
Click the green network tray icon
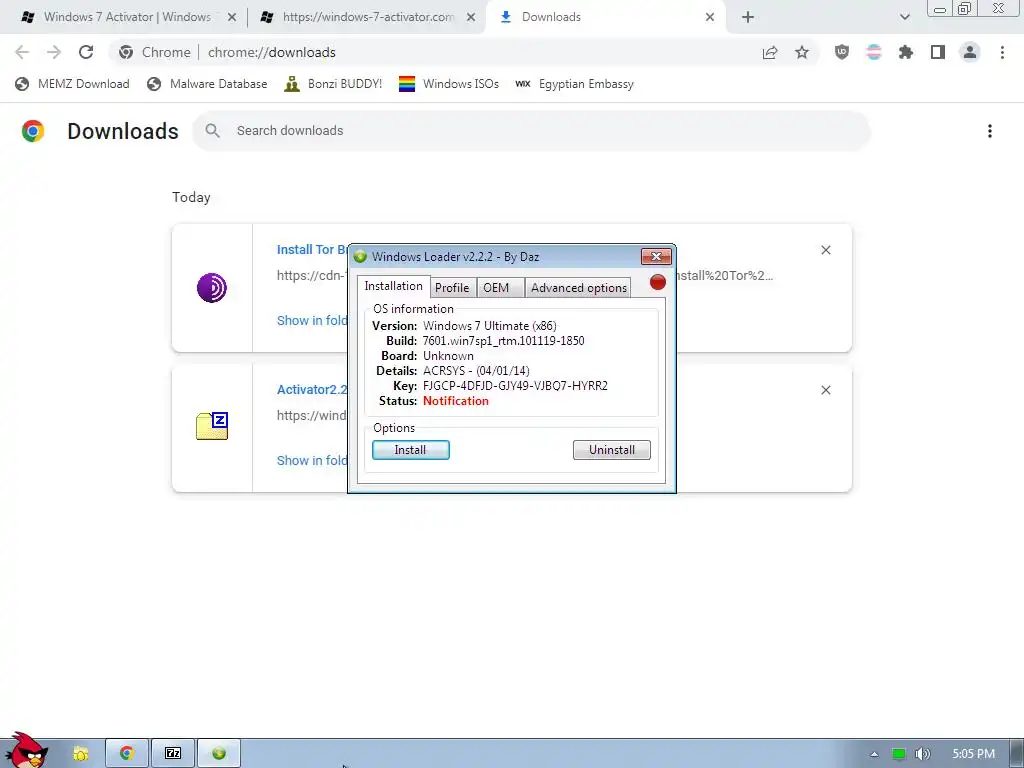point(899,754)
